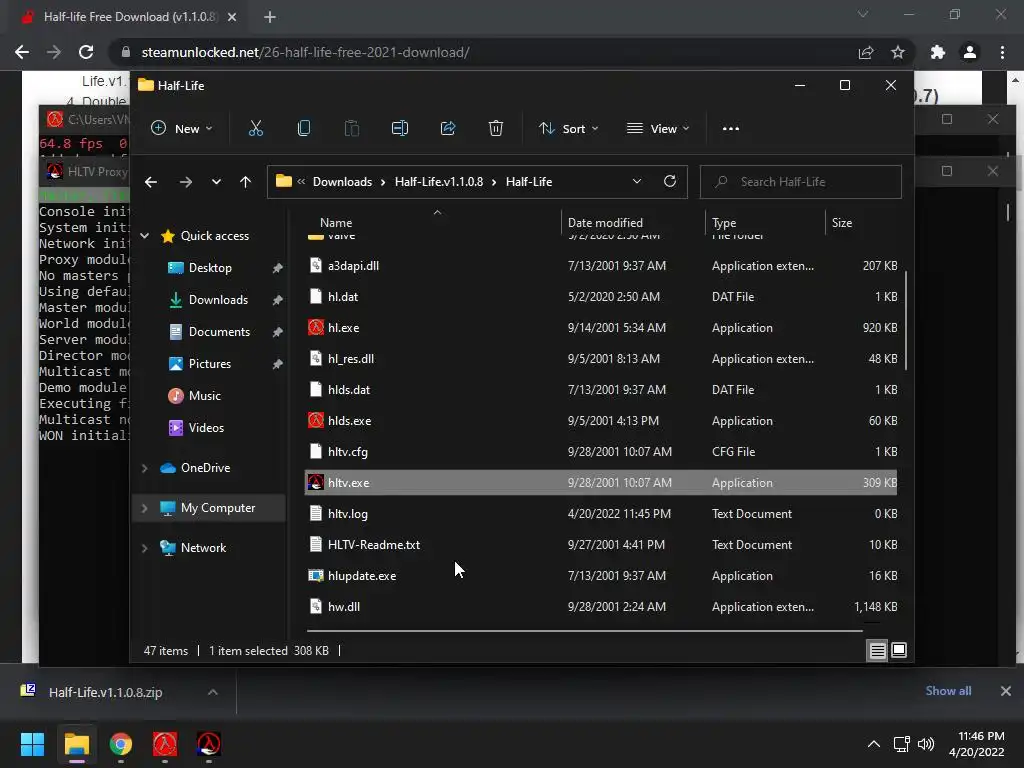This screenshot has width=1024, height=768.
Task: Open the Windows Start menu
Action: click(32, 744)
